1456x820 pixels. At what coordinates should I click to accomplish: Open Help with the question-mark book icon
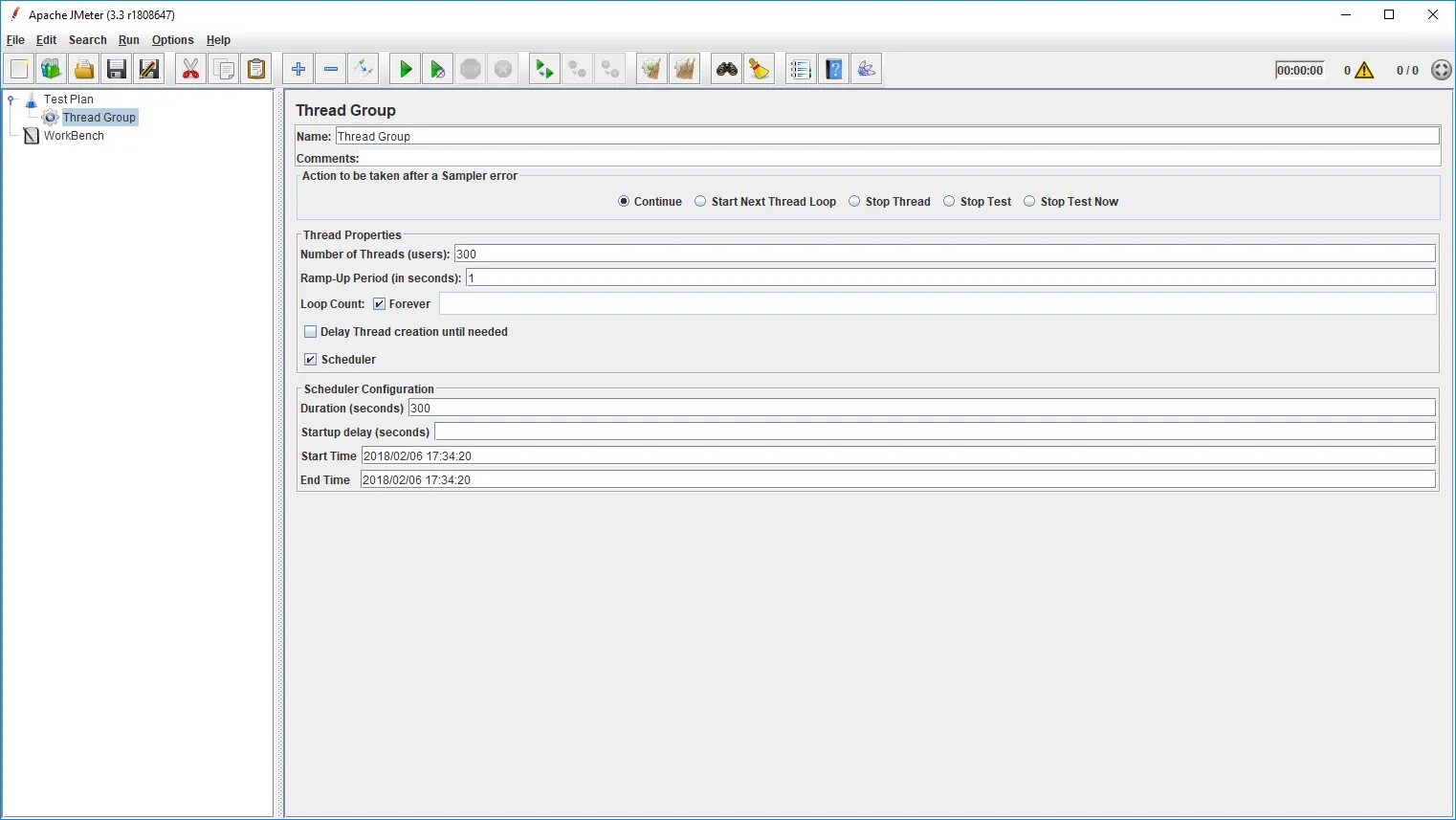click(x=834, y=69)
